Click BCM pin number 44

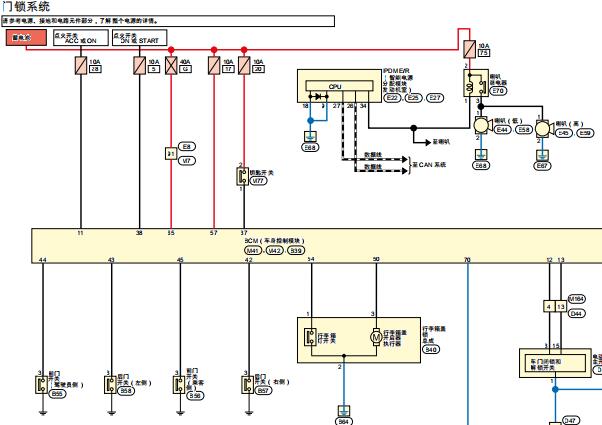coord(43,260)
